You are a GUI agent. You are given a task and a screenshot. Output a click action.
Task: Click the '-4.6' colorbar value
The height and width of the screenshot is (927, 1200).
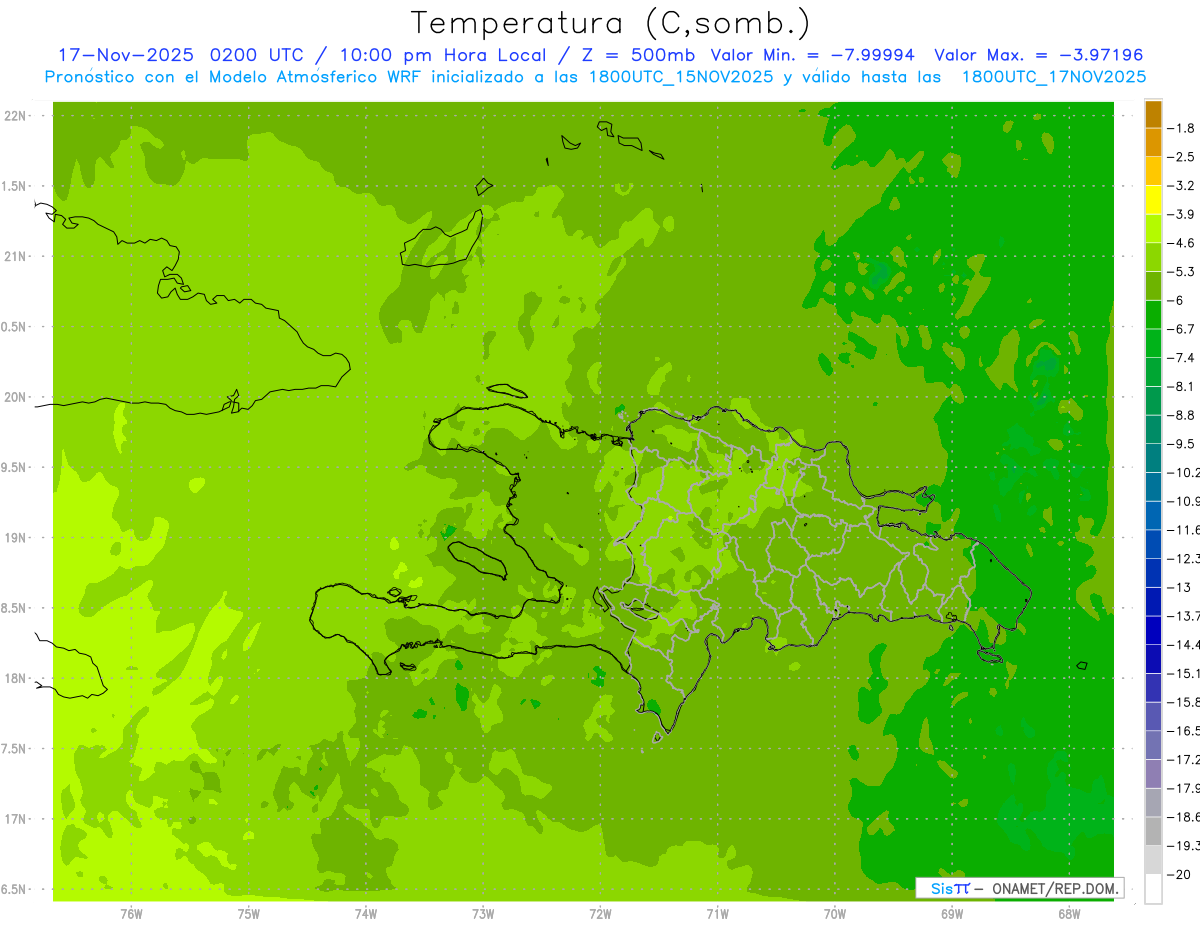coord(1180,243)
